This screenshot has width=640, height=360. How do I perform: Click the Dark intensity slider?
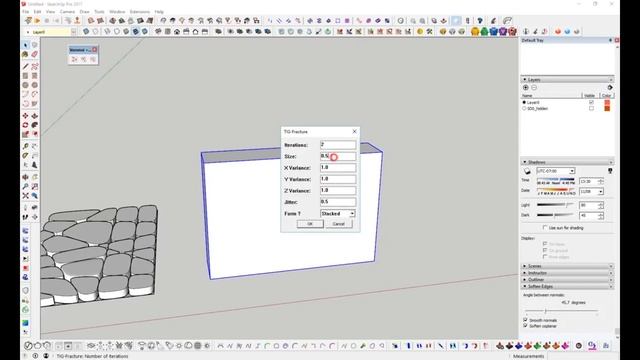click(555, 215)
